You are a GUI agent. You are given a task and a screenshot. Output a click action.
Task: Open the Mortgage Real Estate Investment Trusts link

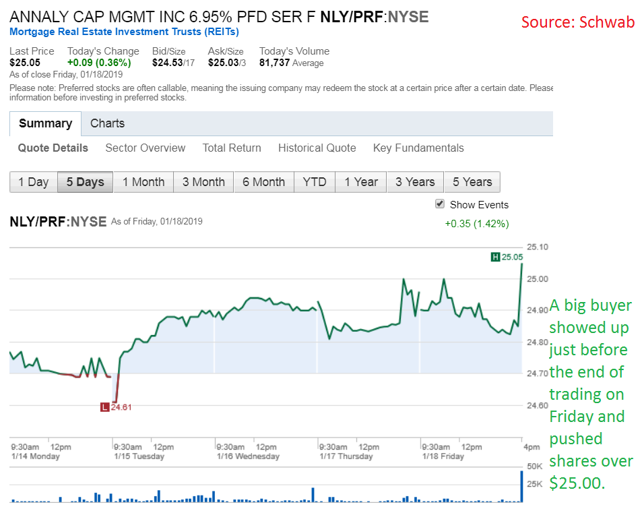pyautogui.click(x=124, y=32)
